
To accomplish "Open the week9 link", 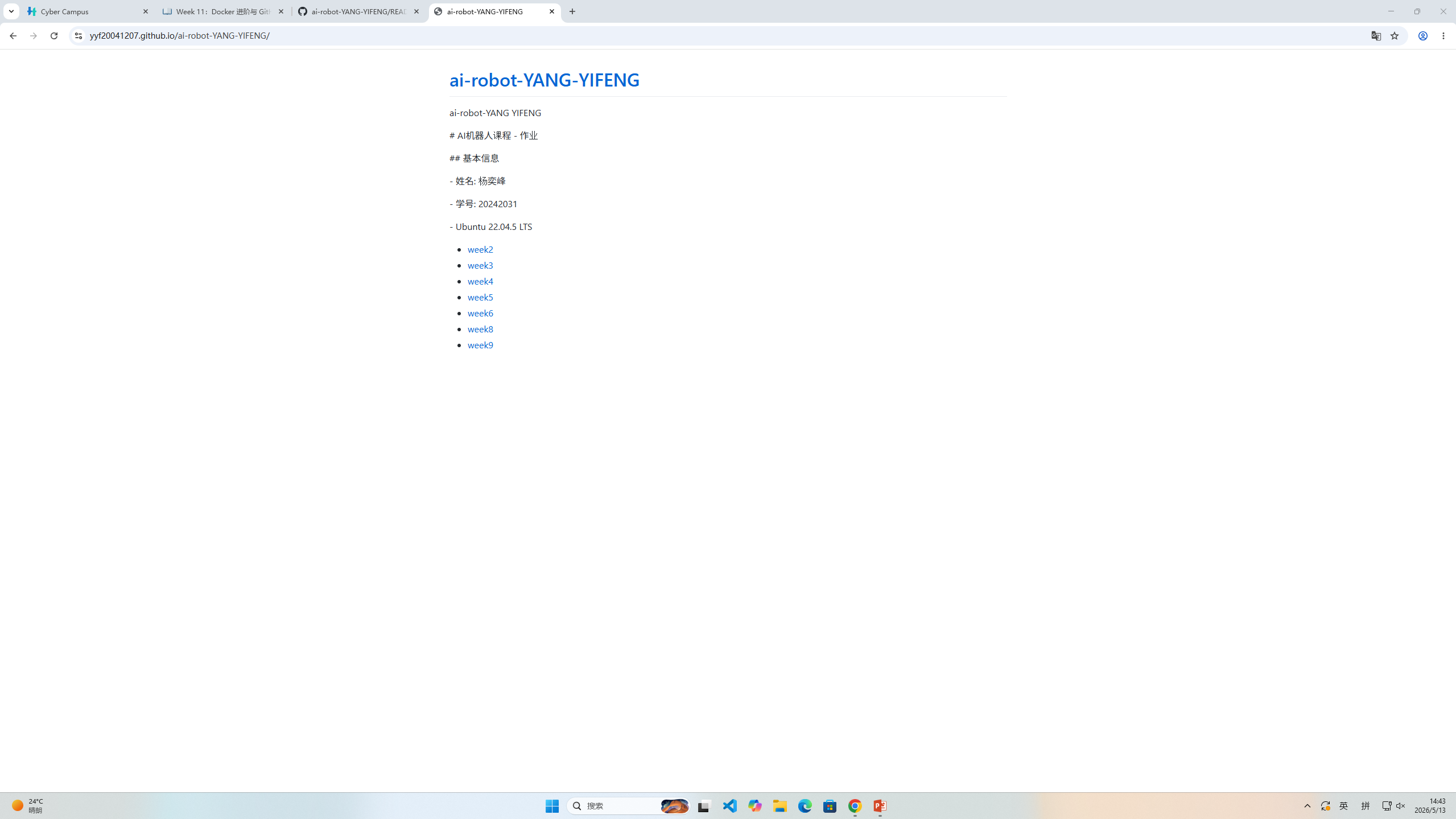I will (x=480, y=345).
